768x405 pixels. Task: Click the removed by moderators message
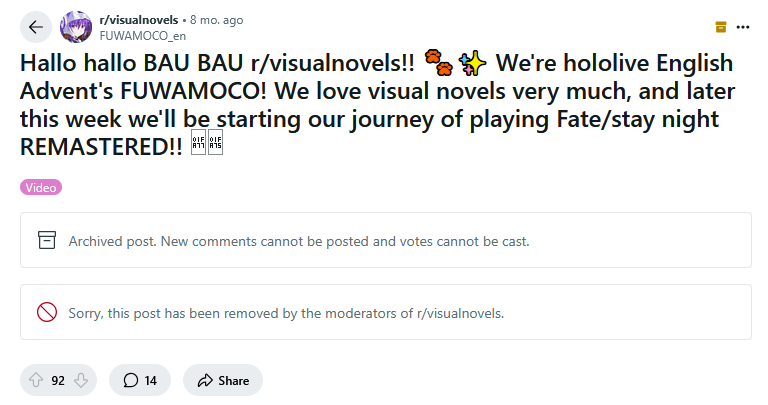(x=286, y=313)
